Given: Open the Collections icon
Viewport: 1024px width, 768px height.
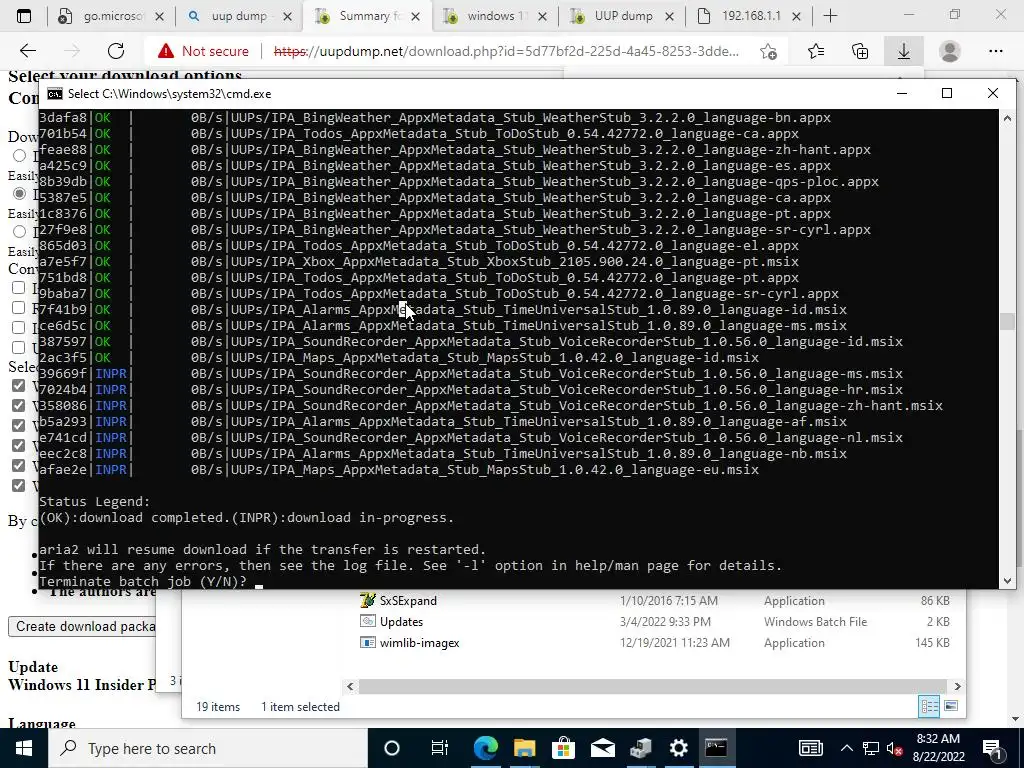Looking at the screenshot, I should 860,51.
